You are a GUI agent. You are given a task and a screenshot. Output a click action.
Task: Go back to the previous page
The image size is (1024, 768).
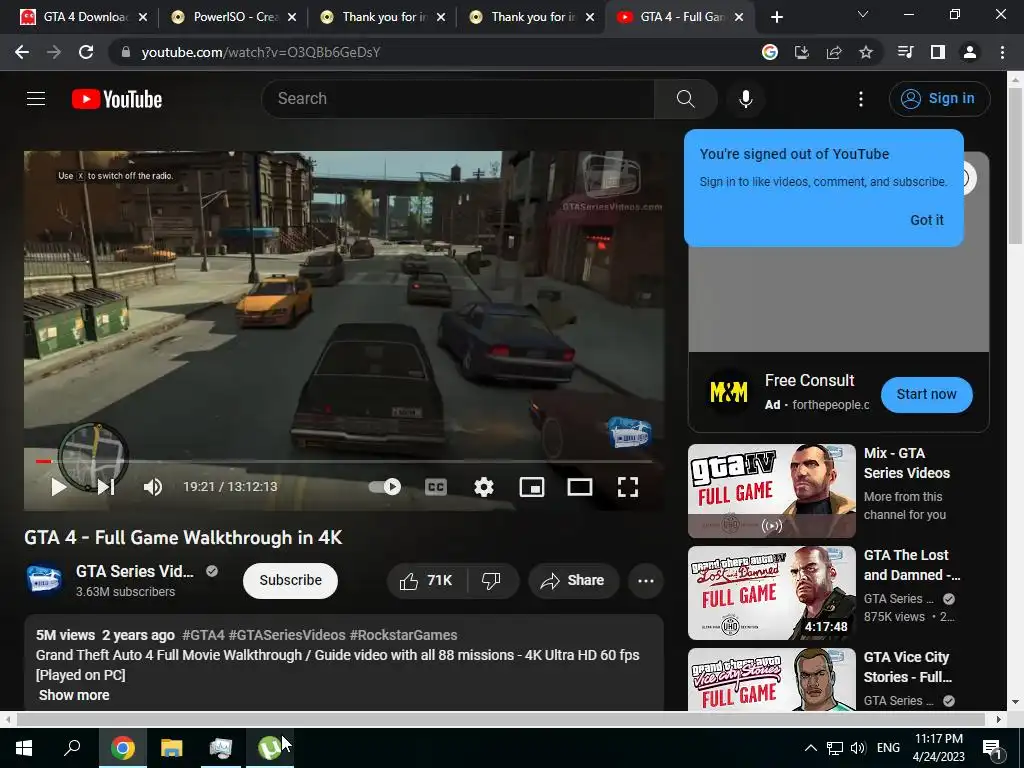pyautogui.click(x=22, y=52)
